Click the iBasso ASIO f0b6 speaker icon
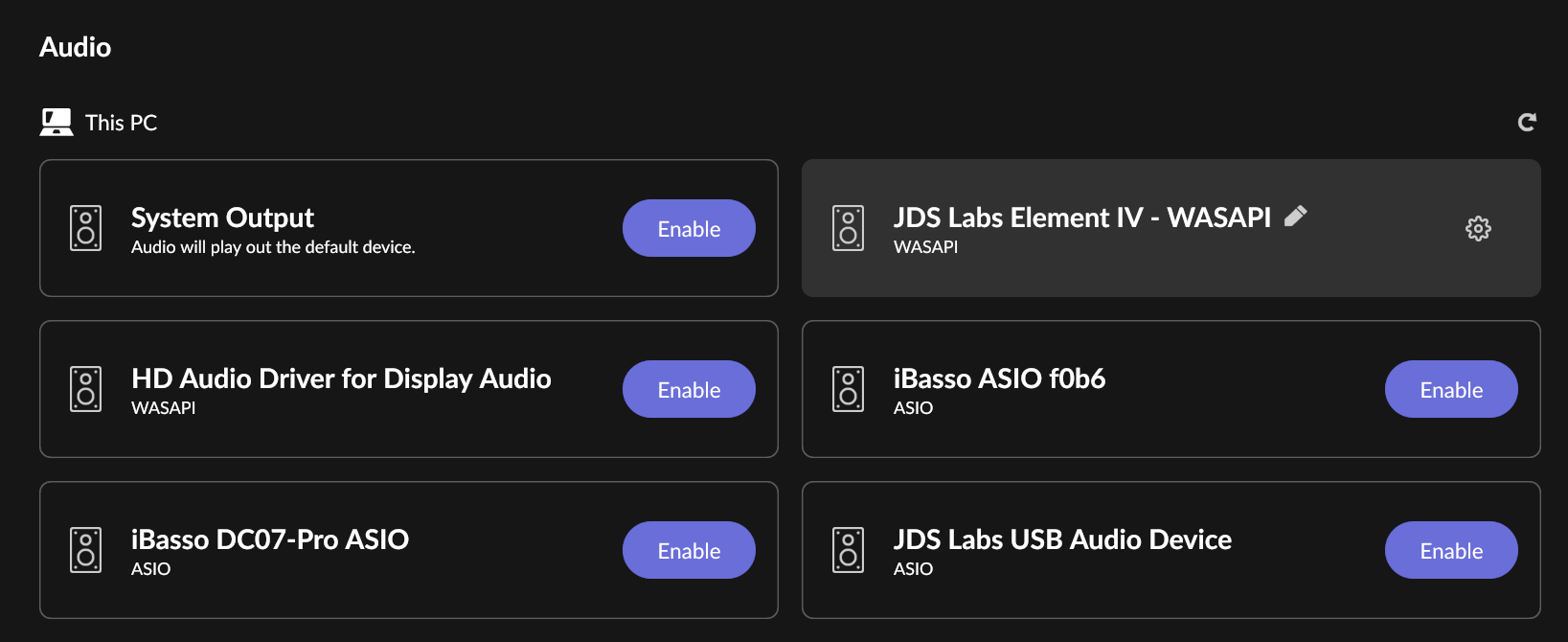This screenshot has width=1568, height=642. pos(849,389)
